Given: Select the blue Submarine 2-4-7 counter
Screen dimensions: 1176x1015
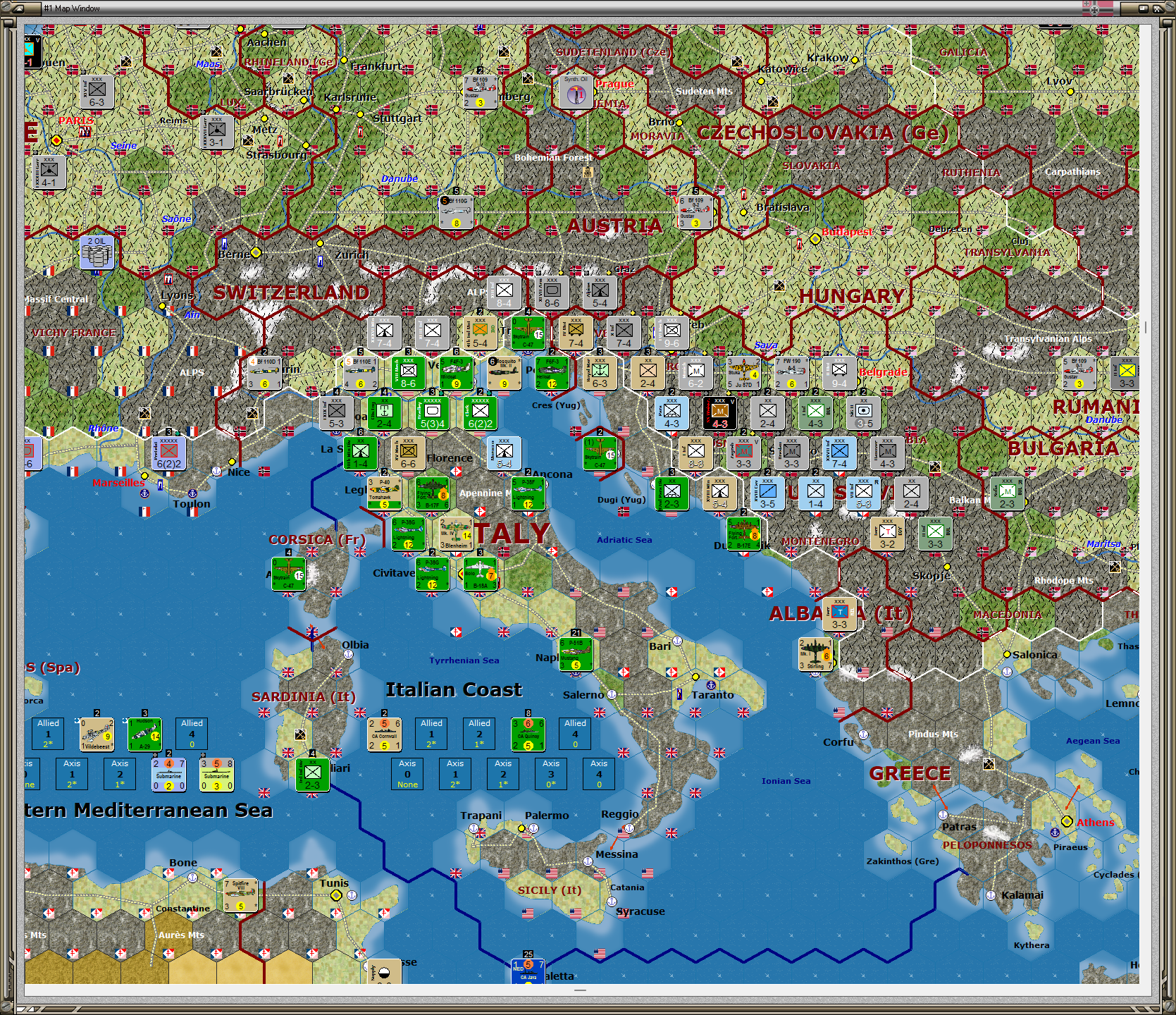Looking at the screenshot, I should point(168,775).
